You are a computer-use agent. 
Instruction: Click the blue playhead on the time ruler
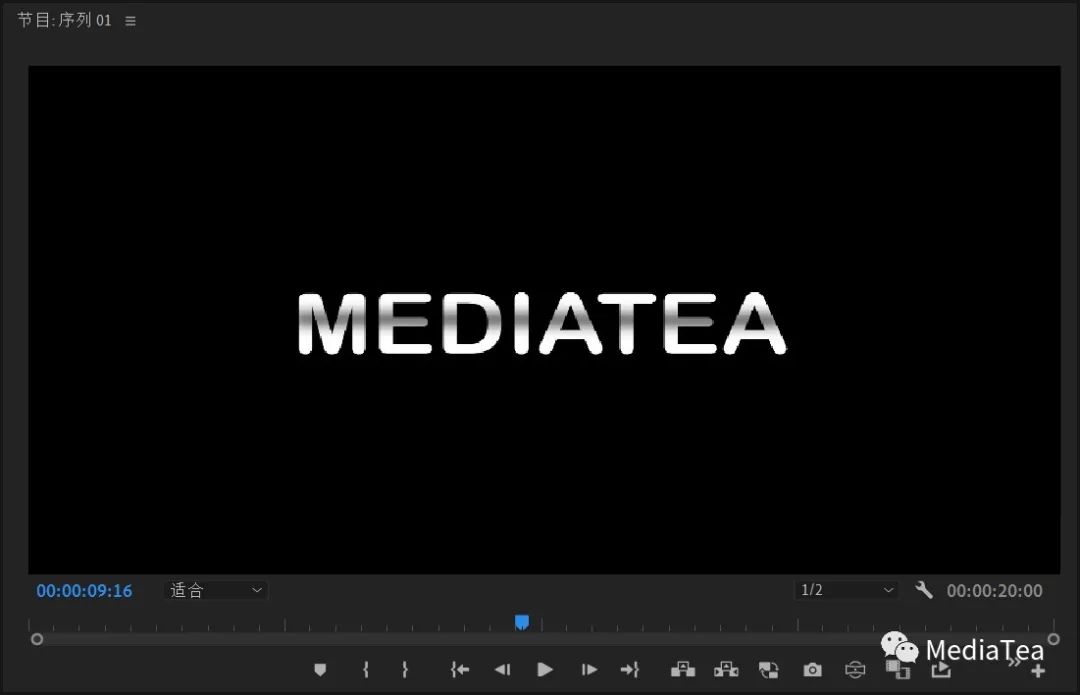click(x=522, y=623)
